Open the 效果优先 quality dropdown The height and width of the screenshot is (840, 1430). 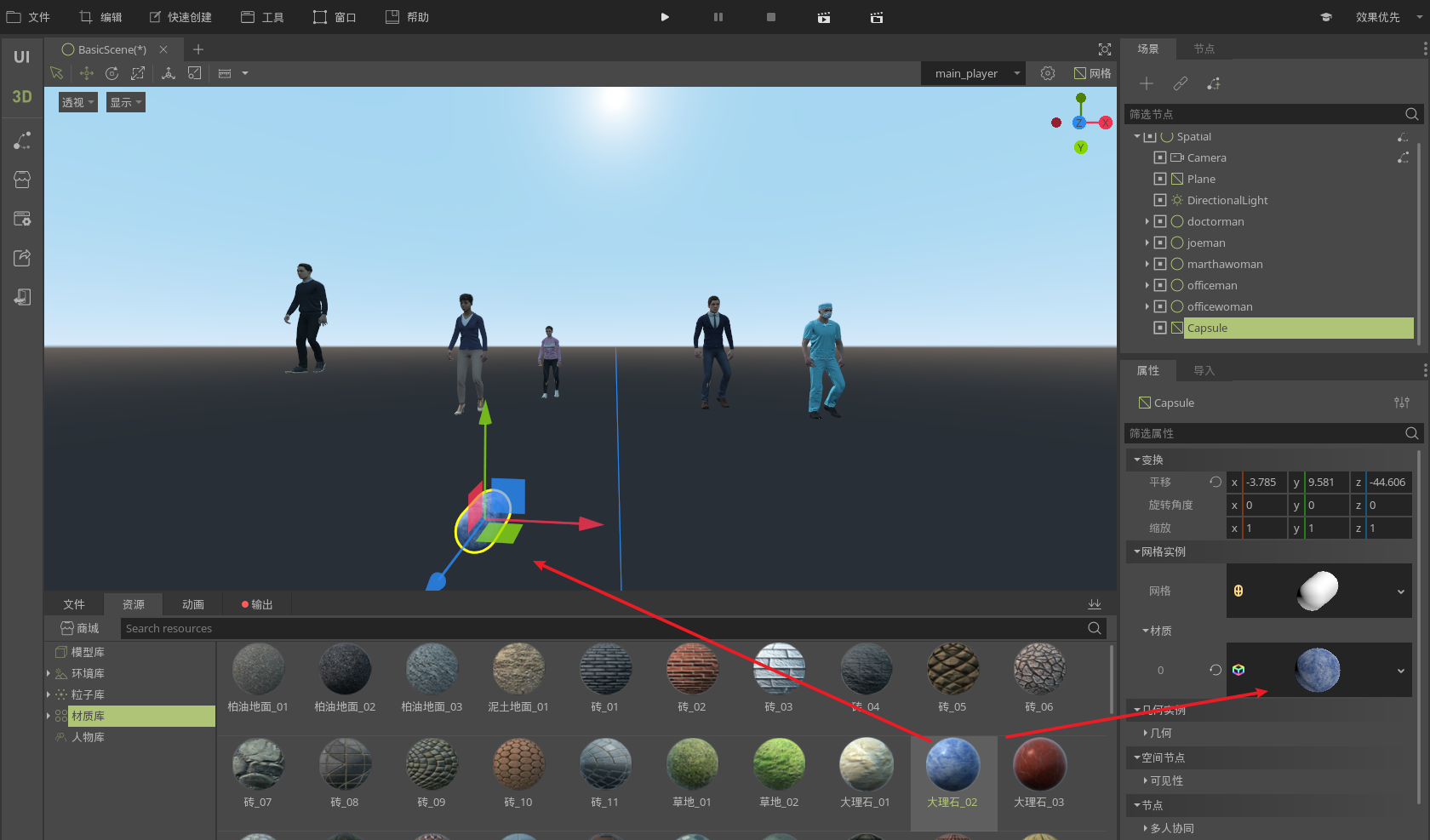(x=1389, y=17)
